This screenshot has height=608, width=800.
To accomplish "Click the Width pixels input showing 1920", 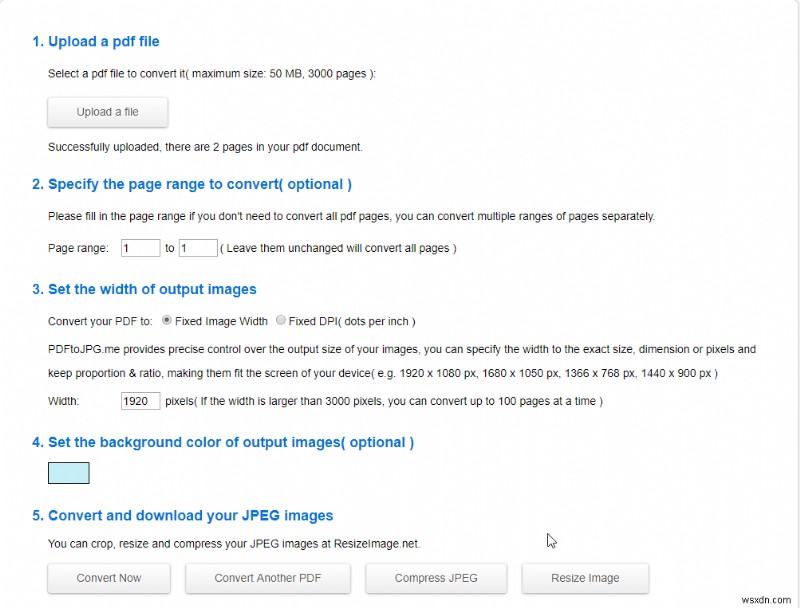I will click(139, 400).
